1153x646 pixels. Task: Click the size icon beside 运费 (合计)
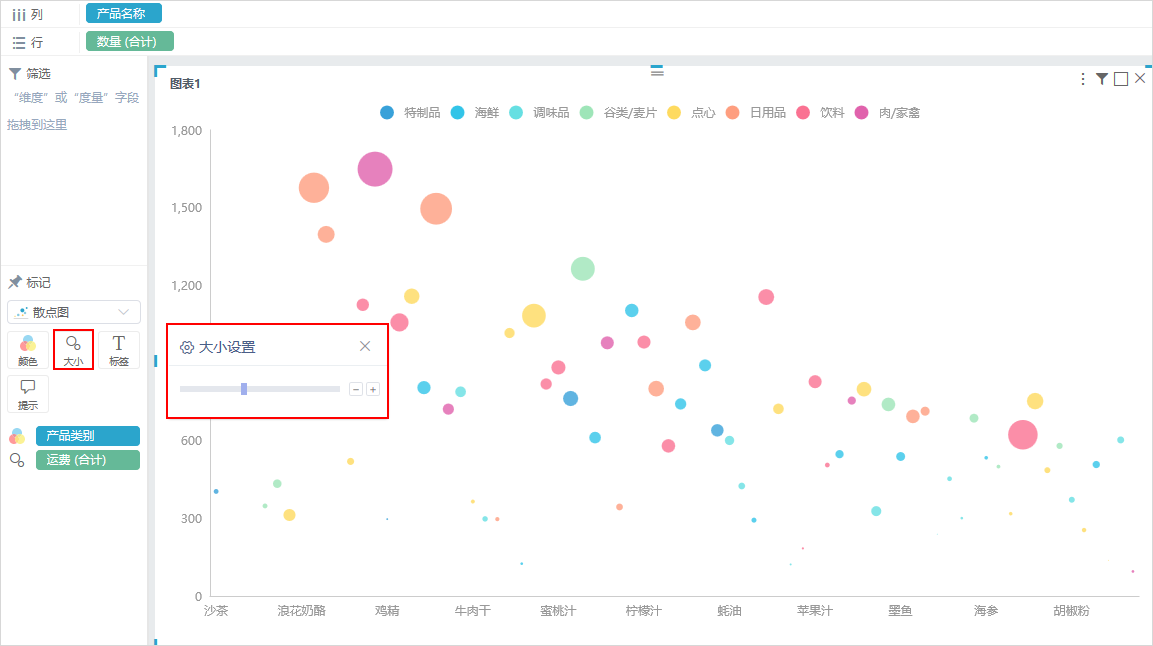(x=17, y=460)
